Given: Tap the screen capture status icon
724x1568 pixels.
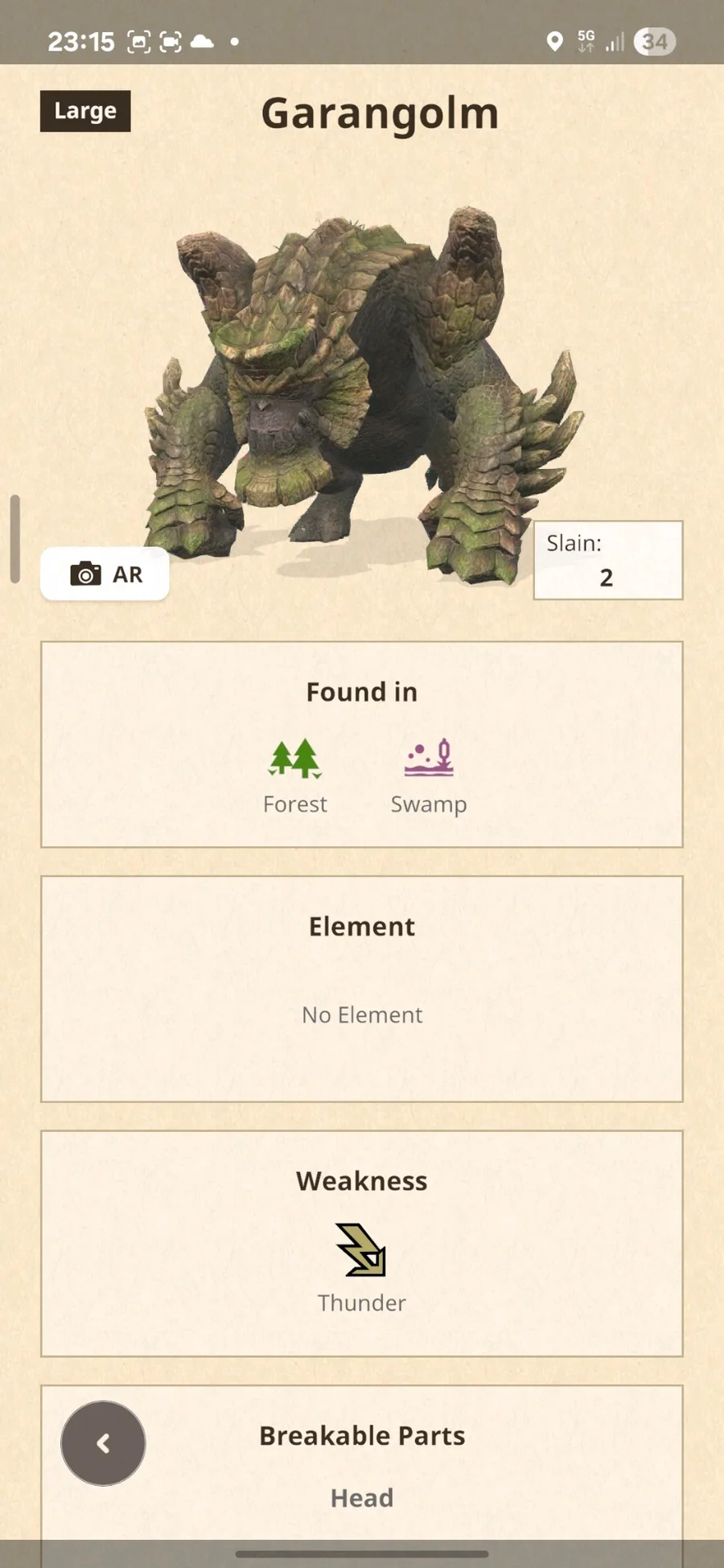Looking at the screenshot, I should (139, 42).
